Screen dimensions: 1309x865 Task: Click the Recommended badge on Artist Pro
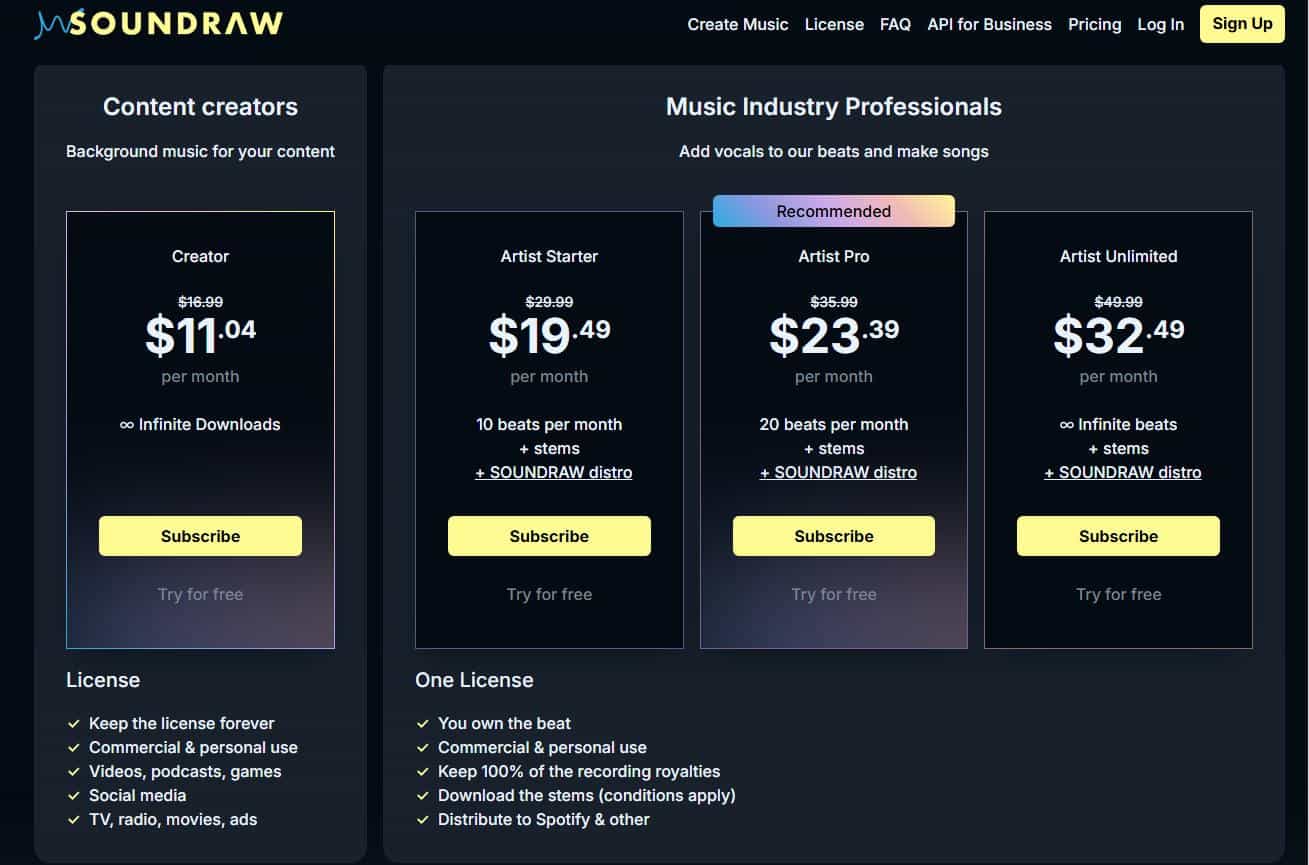[x=833, y=211]
